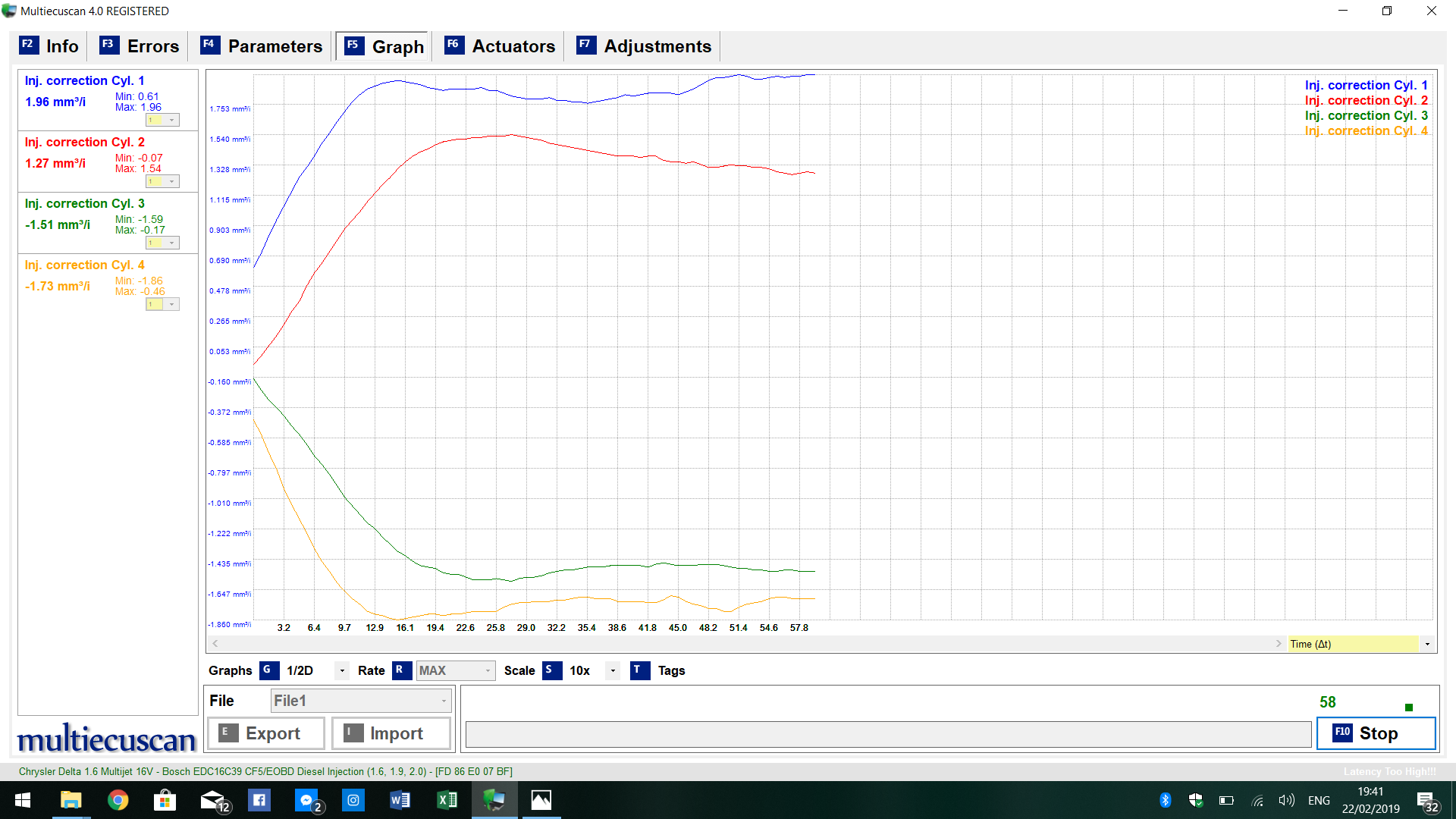This screenshot has width=1456, height=819.
Task: Expand the Scale 10x dropdown
Action: (x=613, y=670)
